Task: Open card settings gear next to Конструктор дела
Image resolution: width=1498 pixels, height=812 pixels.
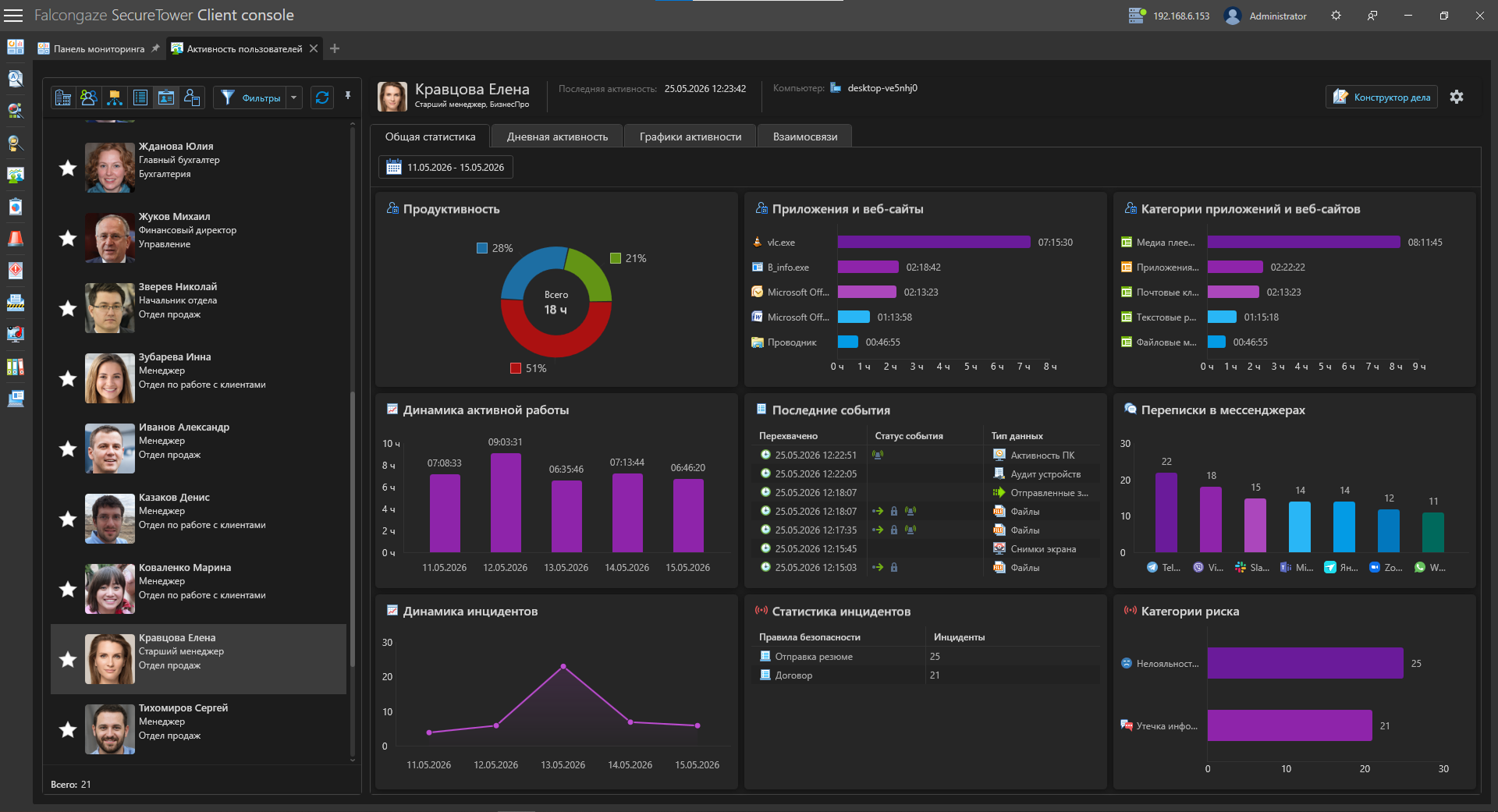Action: tap(1457, 97)
